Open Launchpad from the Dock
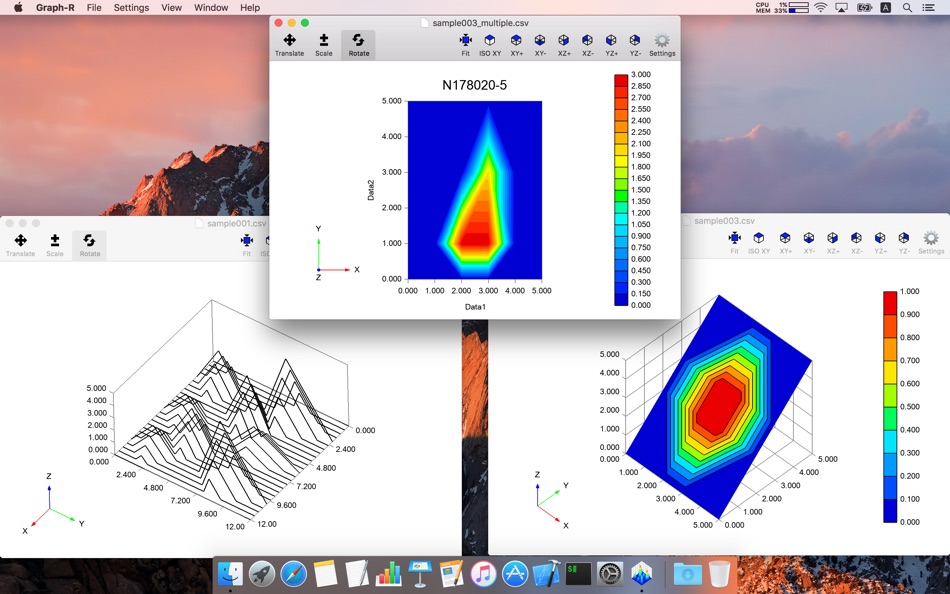 point(262,573)
